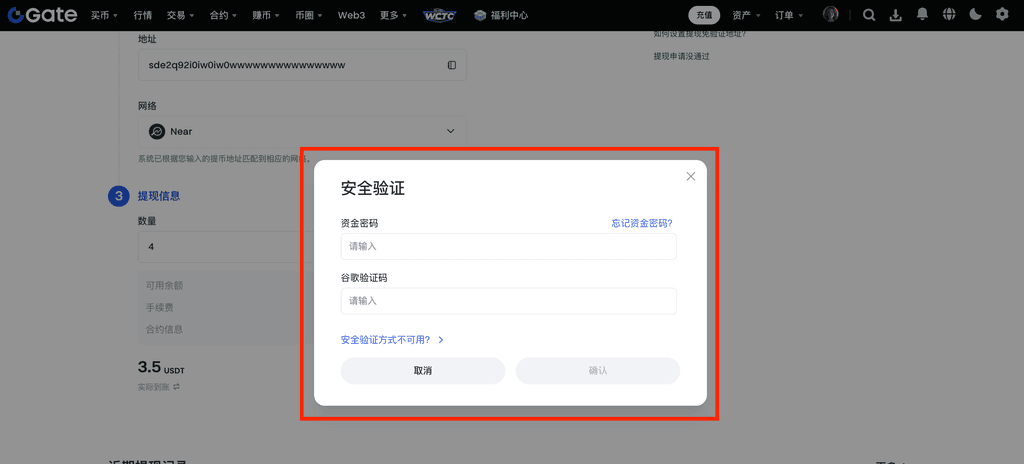Open the 资产 dropdown menu
1024x464 pixels.
(746, 15)
